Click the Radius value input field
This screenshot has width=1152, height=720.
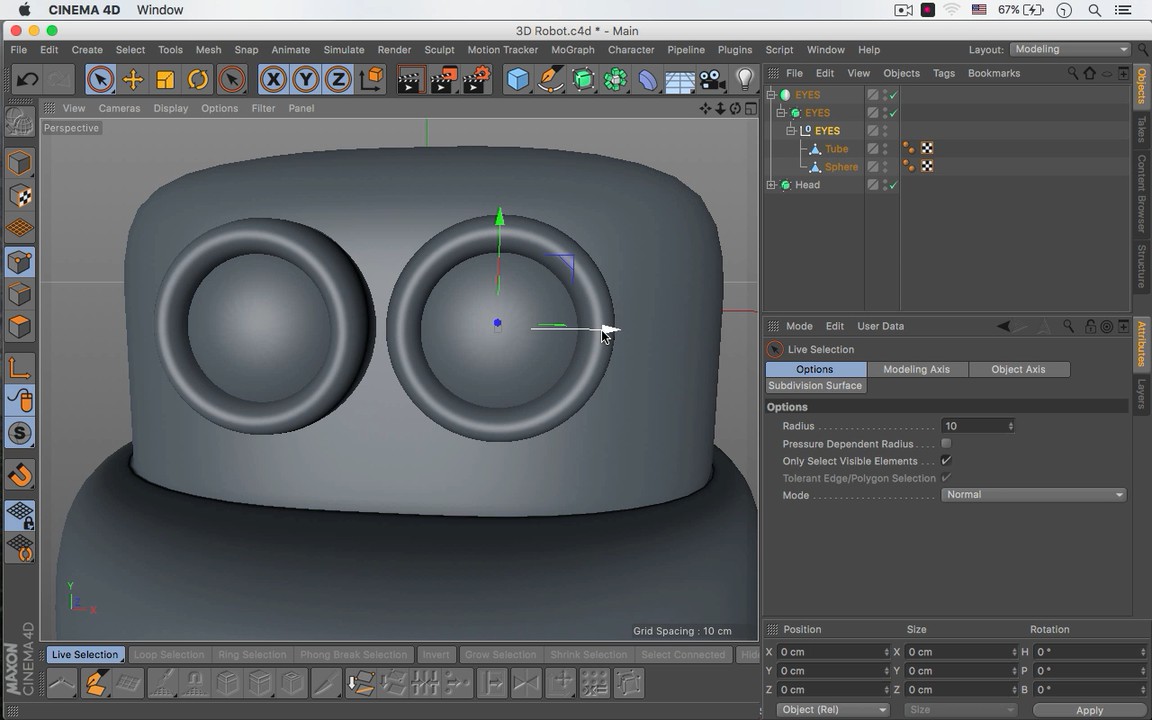pyautogui.click(x=975, y=426)
